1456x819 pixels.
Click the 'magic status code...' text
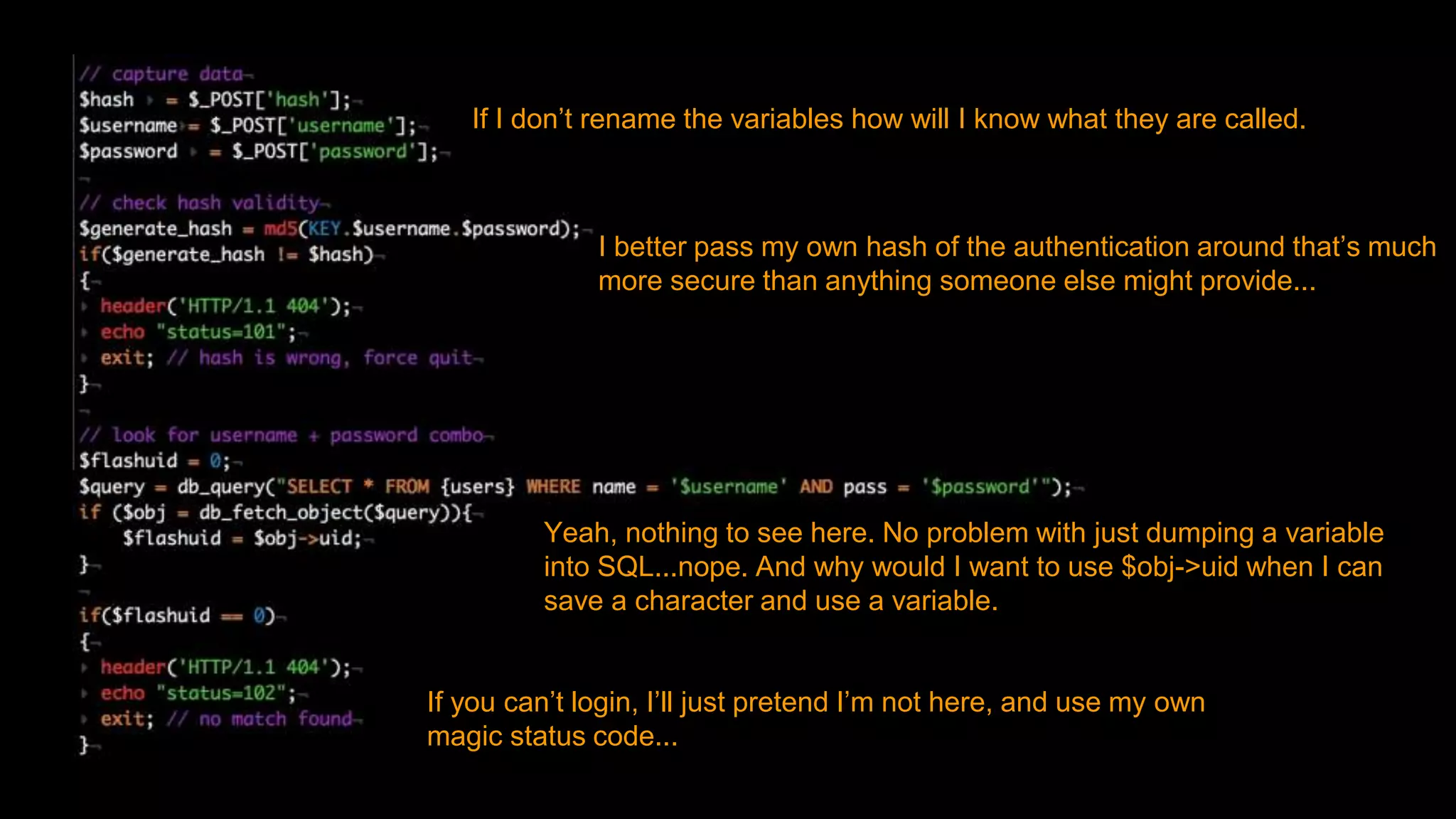pos(552,736)
